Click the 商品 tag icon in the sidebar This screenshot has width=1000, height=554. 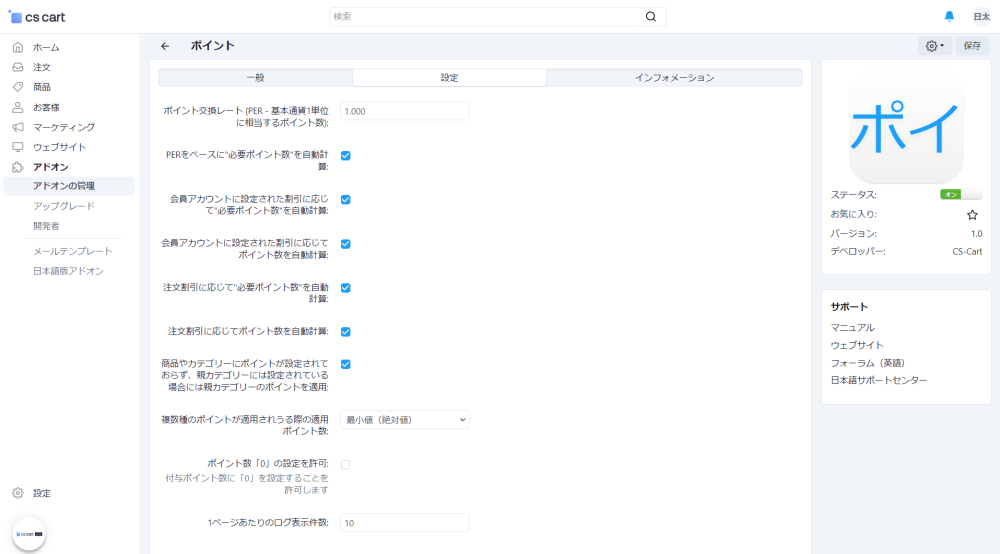click(x=18, y=87)
